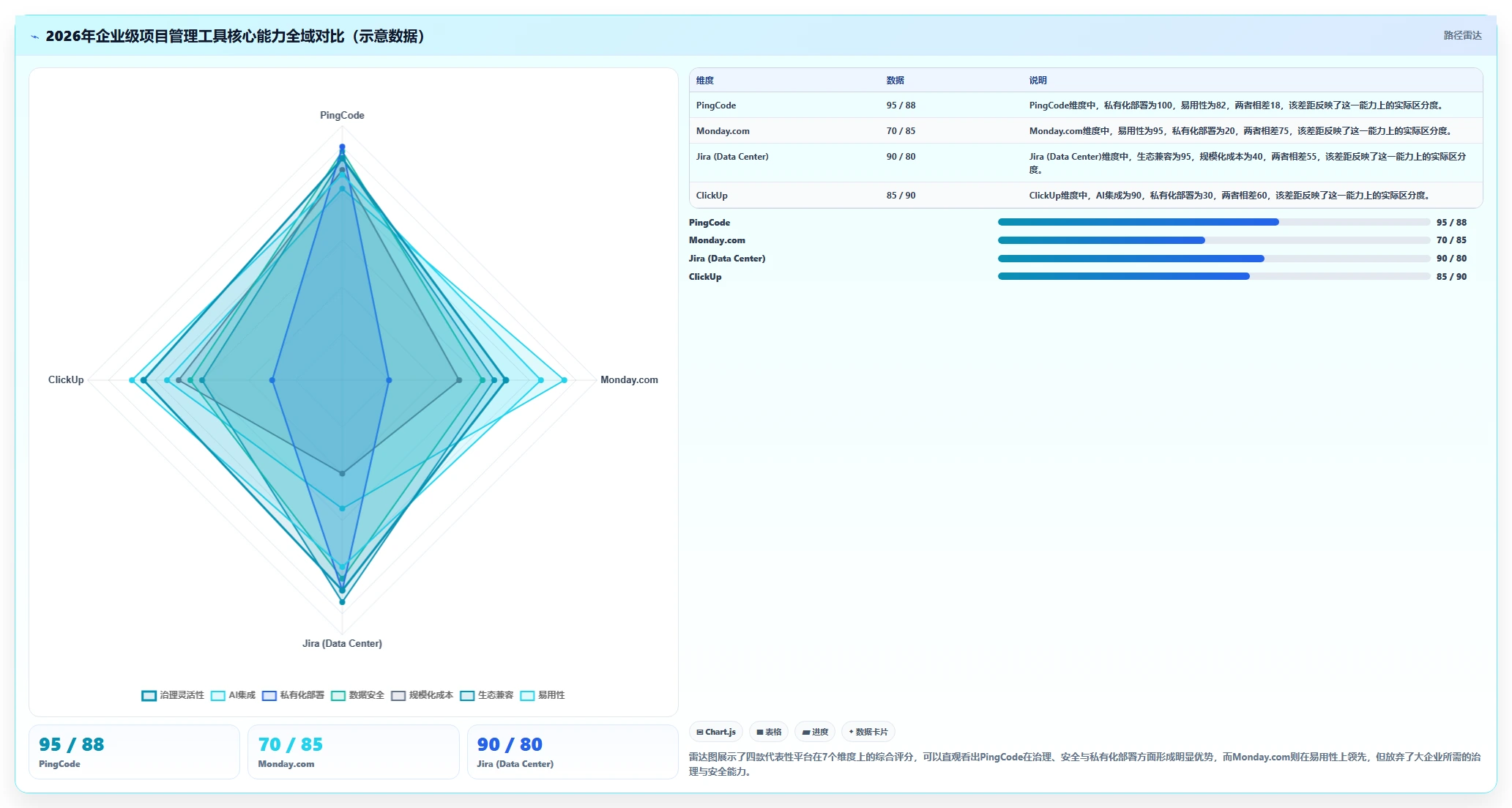Select the Jira (Data Center) table row name
Image resolution: width=1512 pixels, height=808 pixels.
(x=732, y=157)
